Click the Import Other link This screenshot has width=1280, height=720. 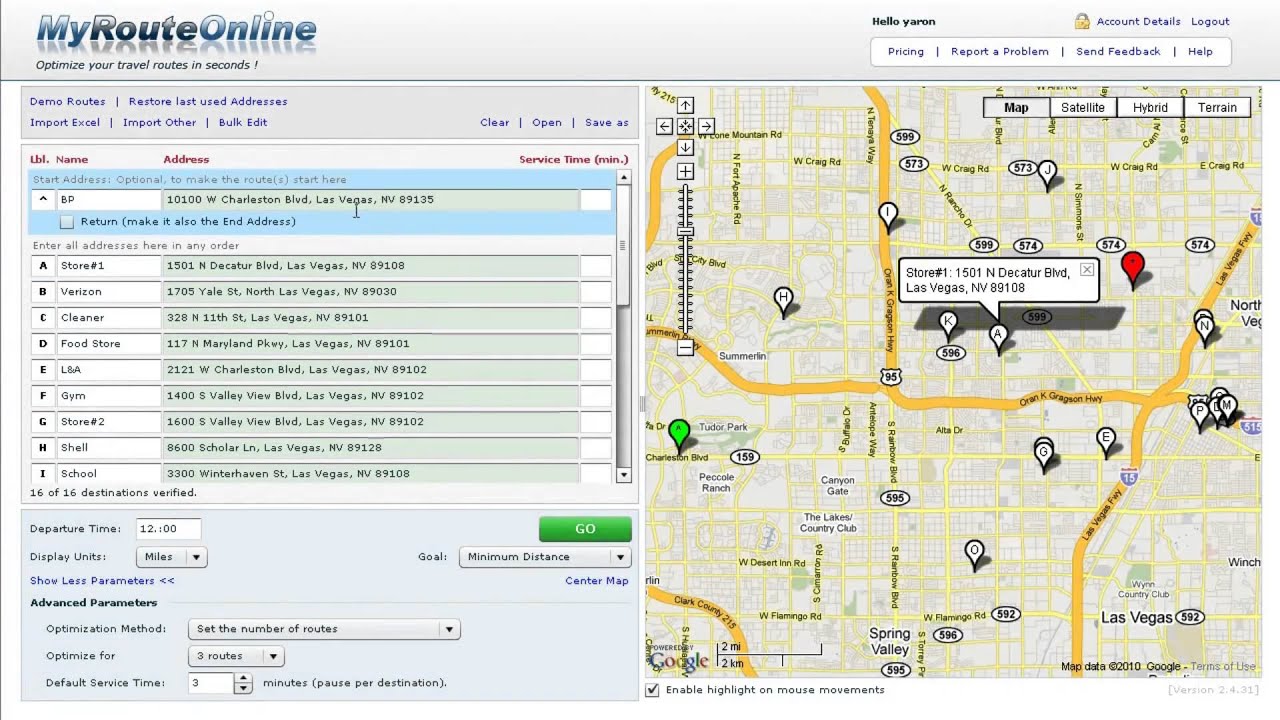point(160,122)
